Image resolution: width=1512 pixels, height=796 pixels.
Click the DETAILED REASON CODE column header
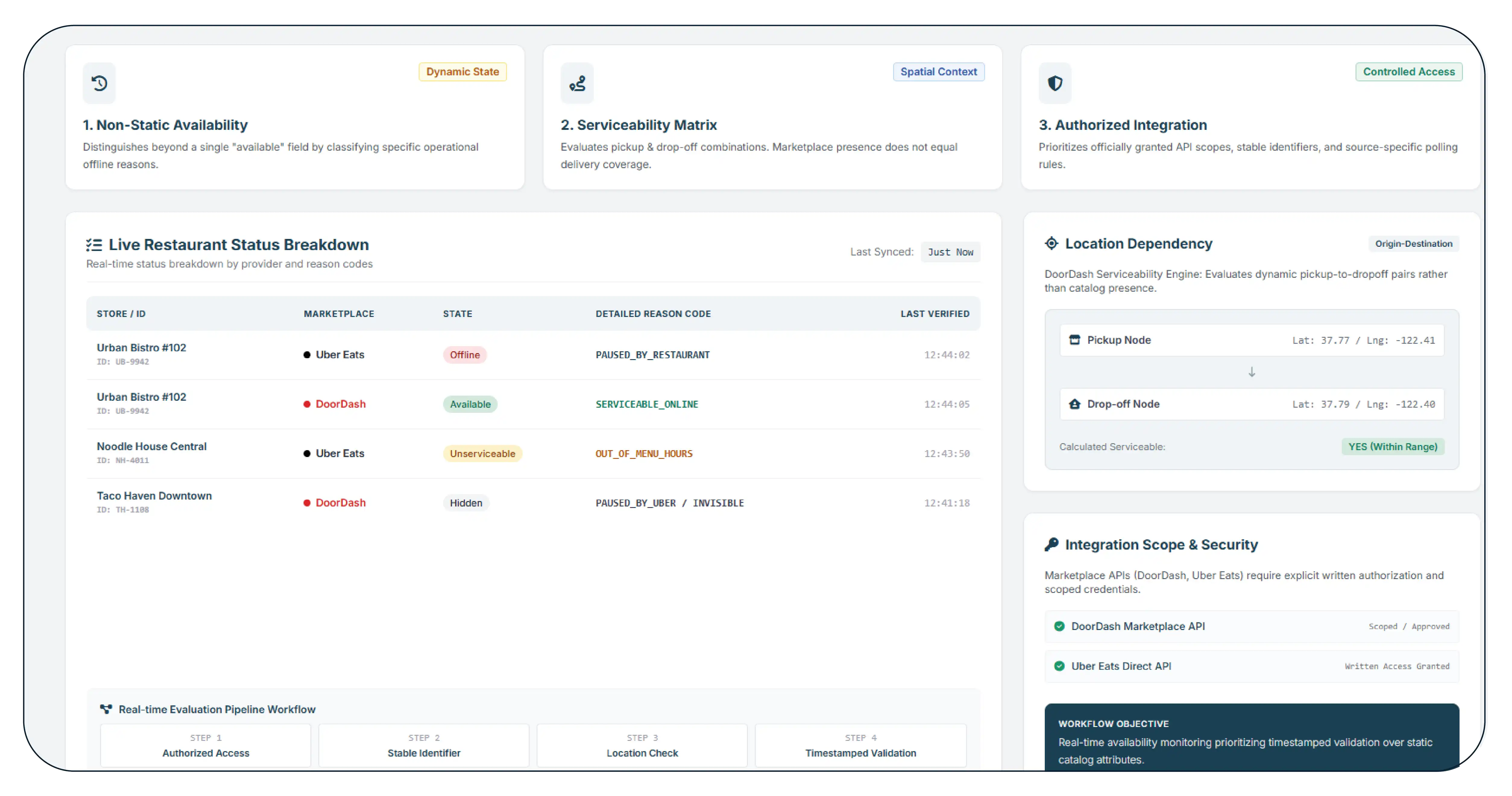pos(653,313)
